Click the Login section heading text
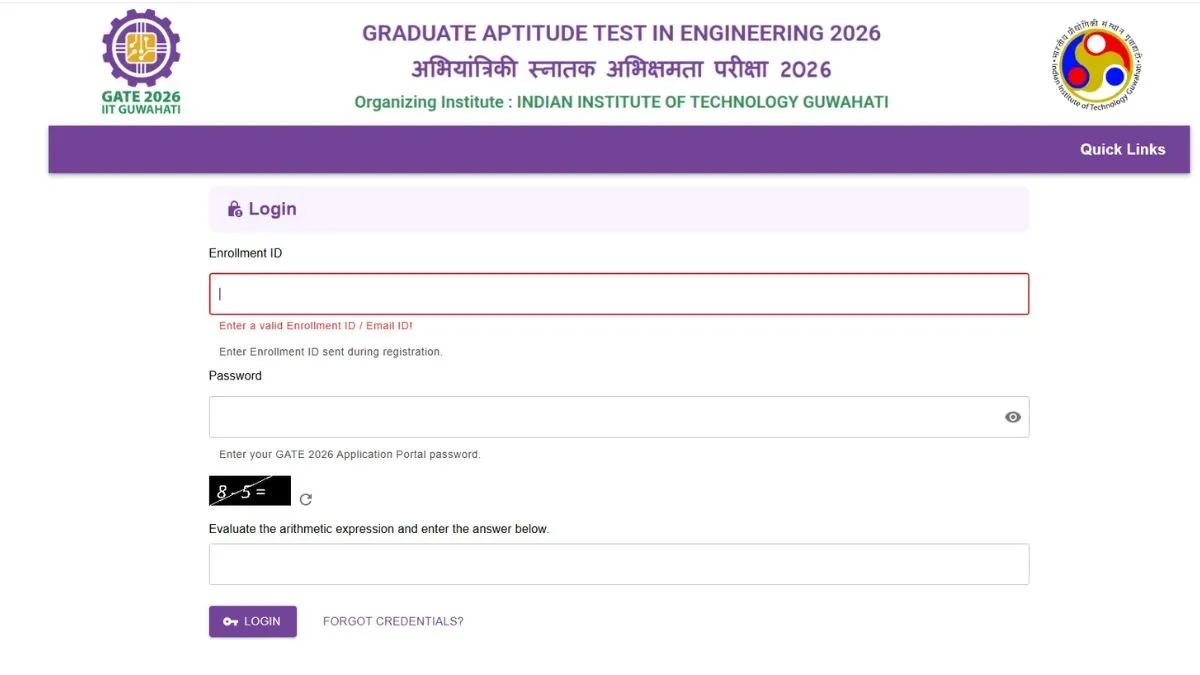Viewport: 1200px width, 675px height. point(272,209)
